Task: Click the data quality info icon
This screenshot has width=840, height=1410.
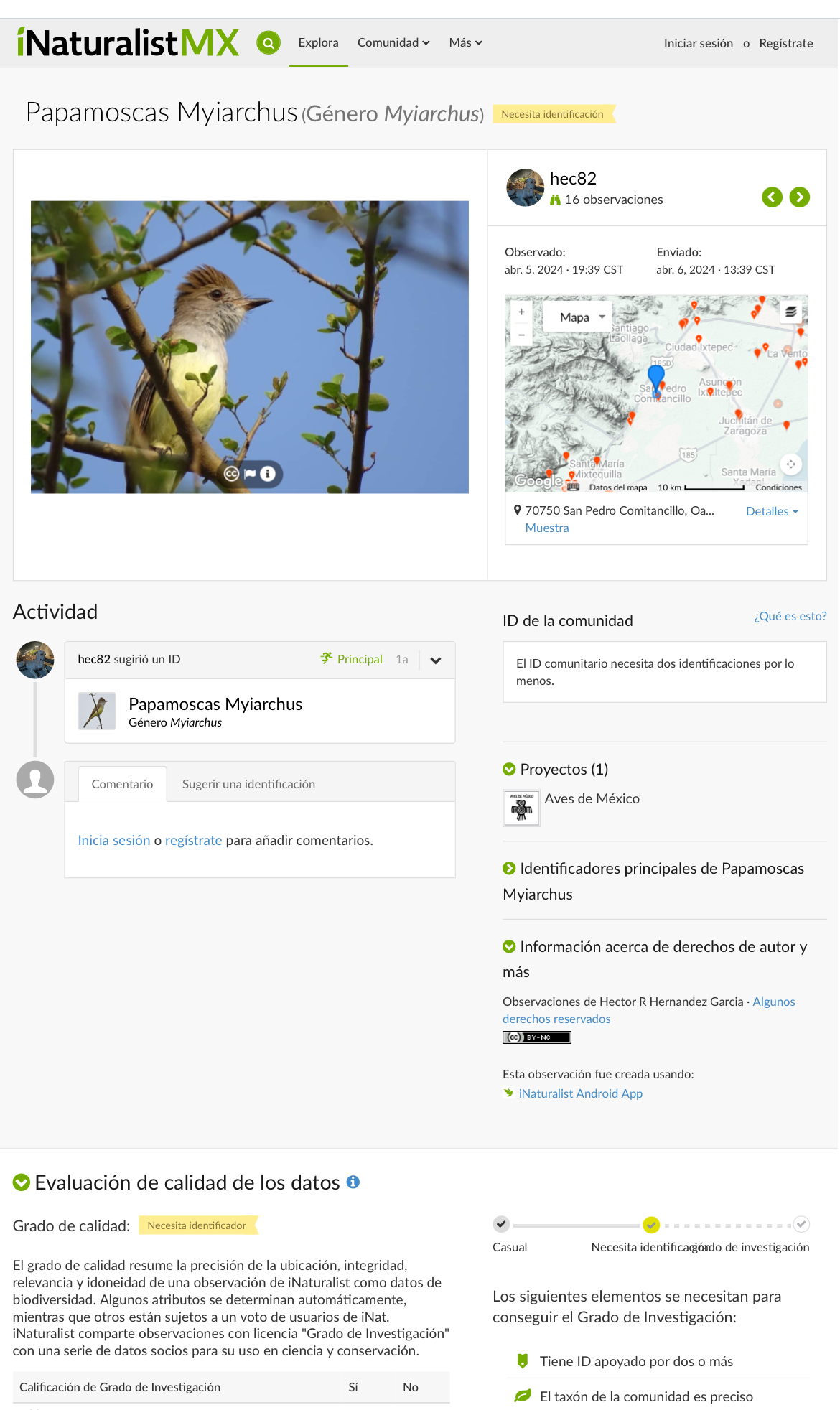Action: 353,1182
